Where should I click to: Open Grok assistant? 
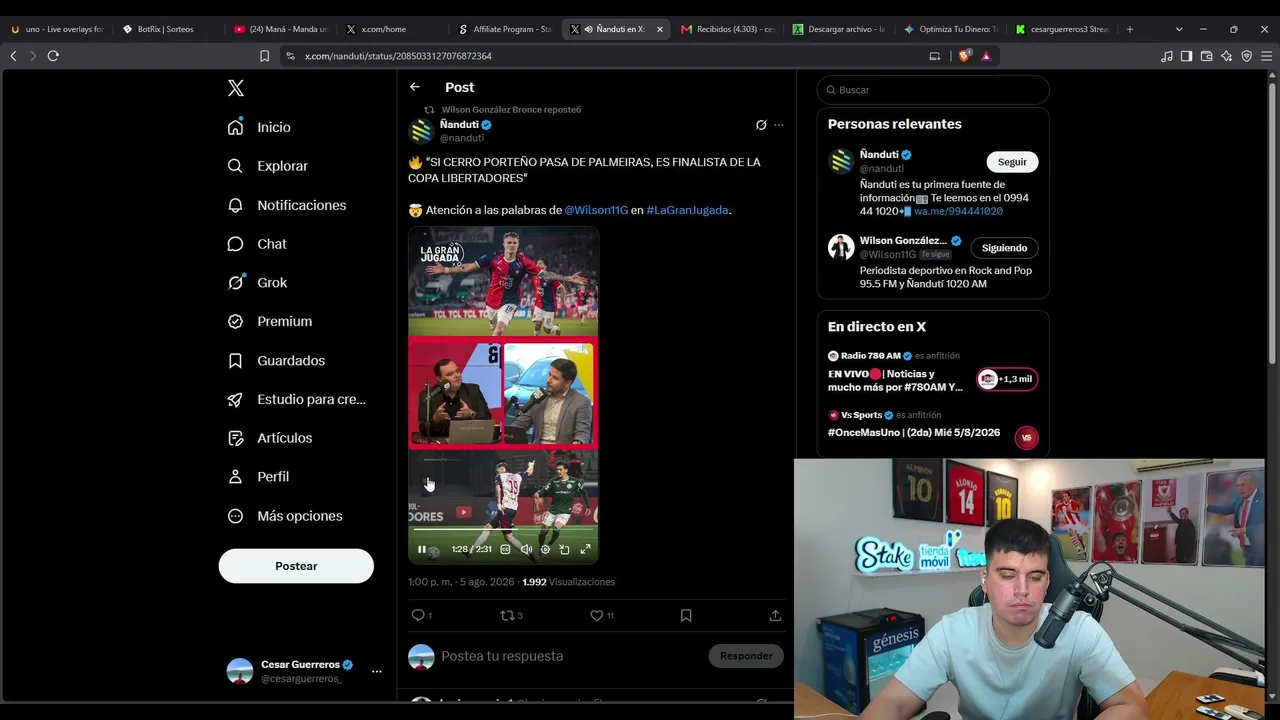[257, 283]
